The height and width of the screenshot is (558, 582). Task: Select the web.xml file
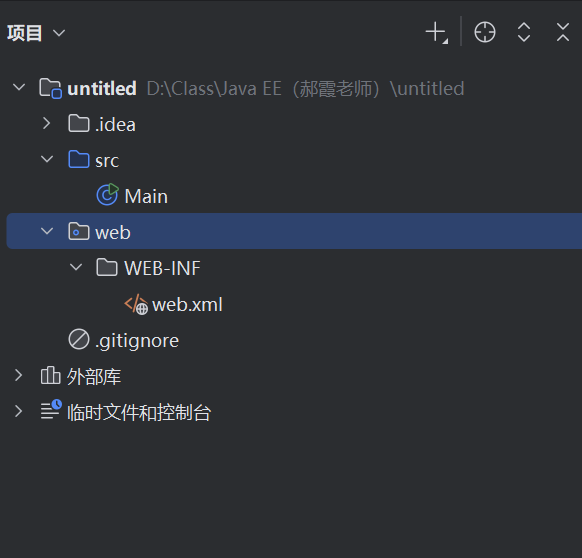tap(187, 304)
